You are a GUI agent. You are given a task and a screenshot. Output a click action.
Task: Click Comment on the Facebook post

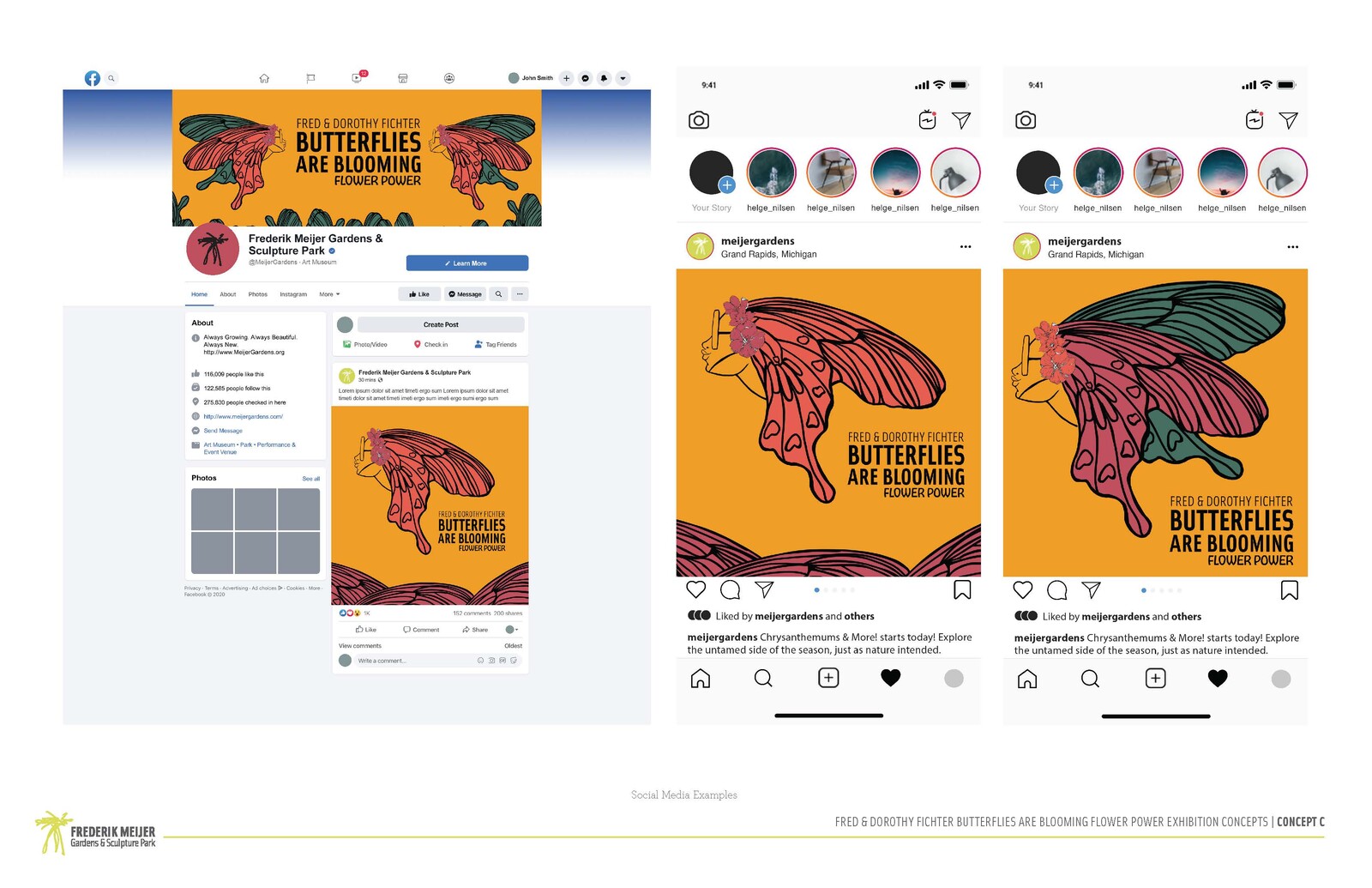421,630
